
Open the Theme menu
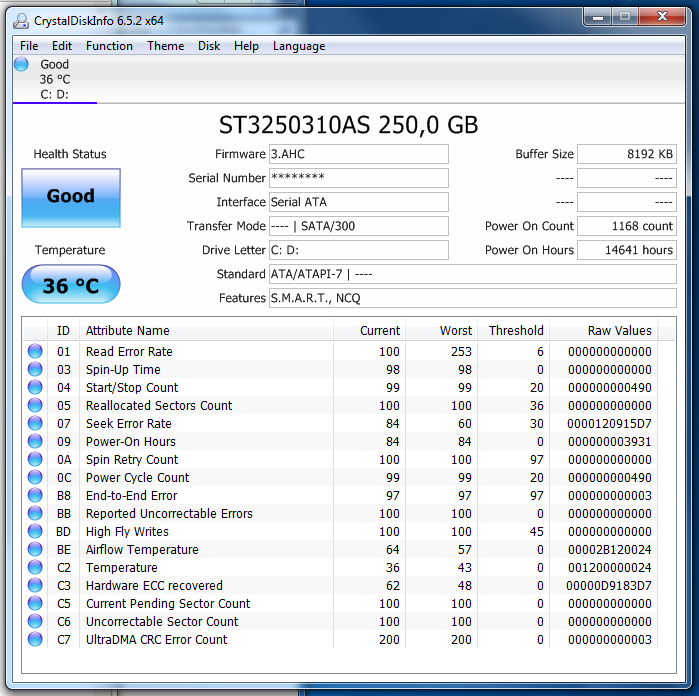point(165,46)
